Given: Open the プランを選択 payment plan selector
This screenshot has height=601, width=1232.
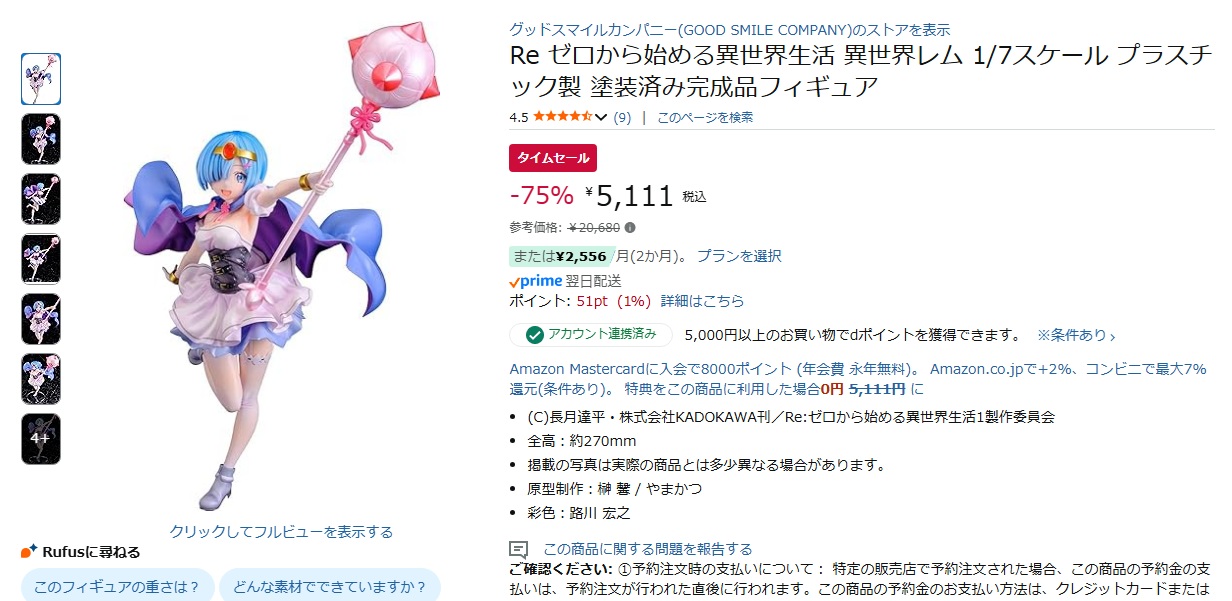Looking at the screenshot, I should (x=739, y=256).
